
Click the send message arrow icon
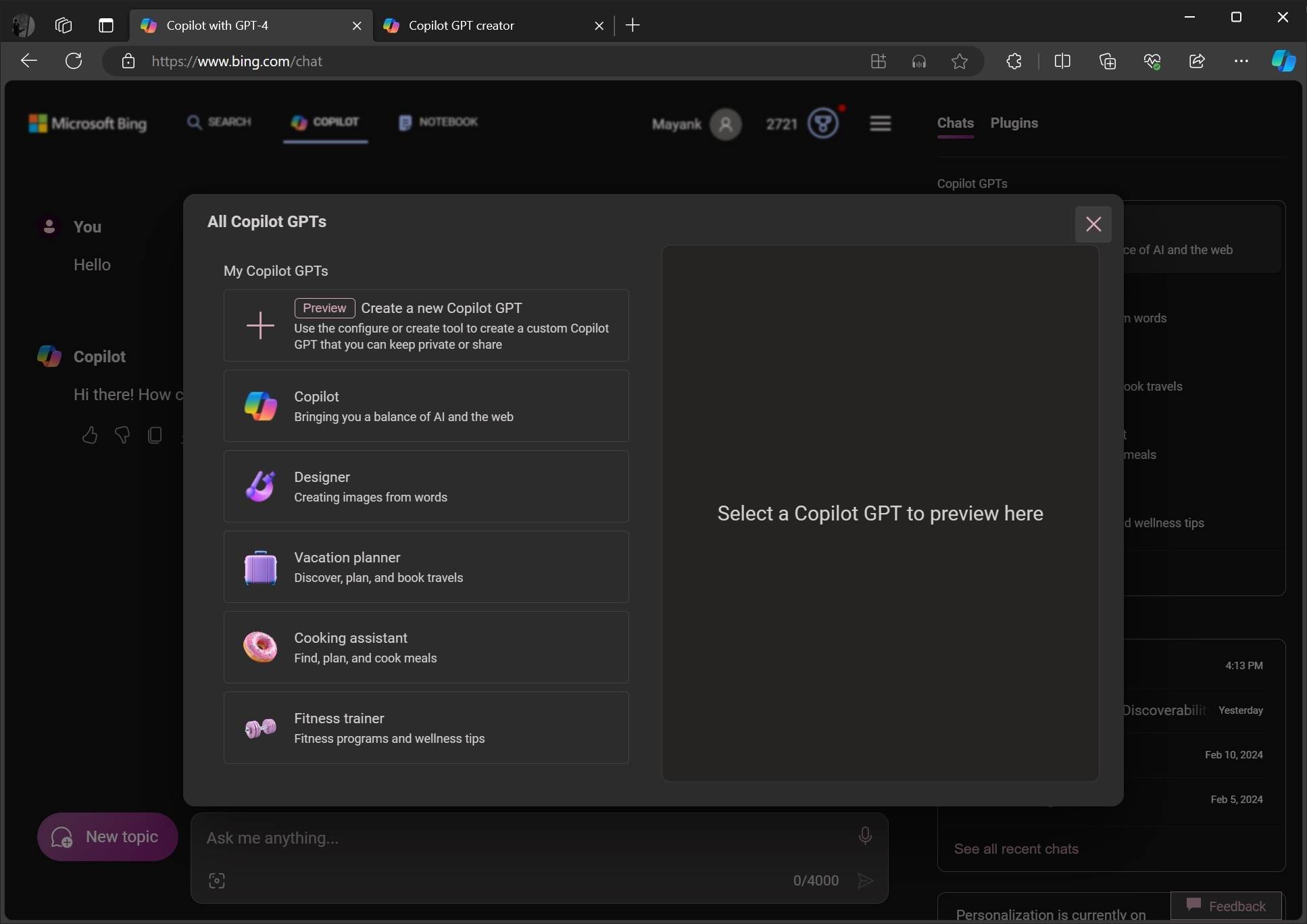[865, 880]
